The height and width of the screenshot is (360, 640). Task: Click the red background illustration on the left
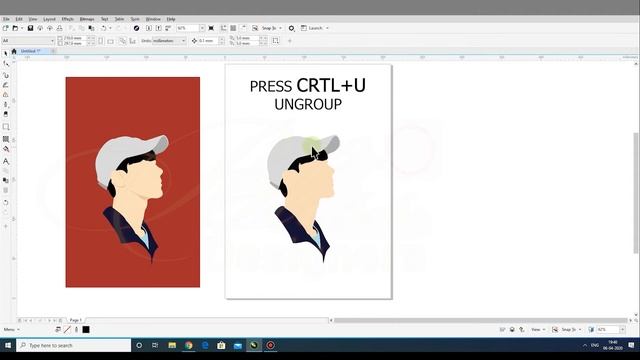[x=133, y=182]
